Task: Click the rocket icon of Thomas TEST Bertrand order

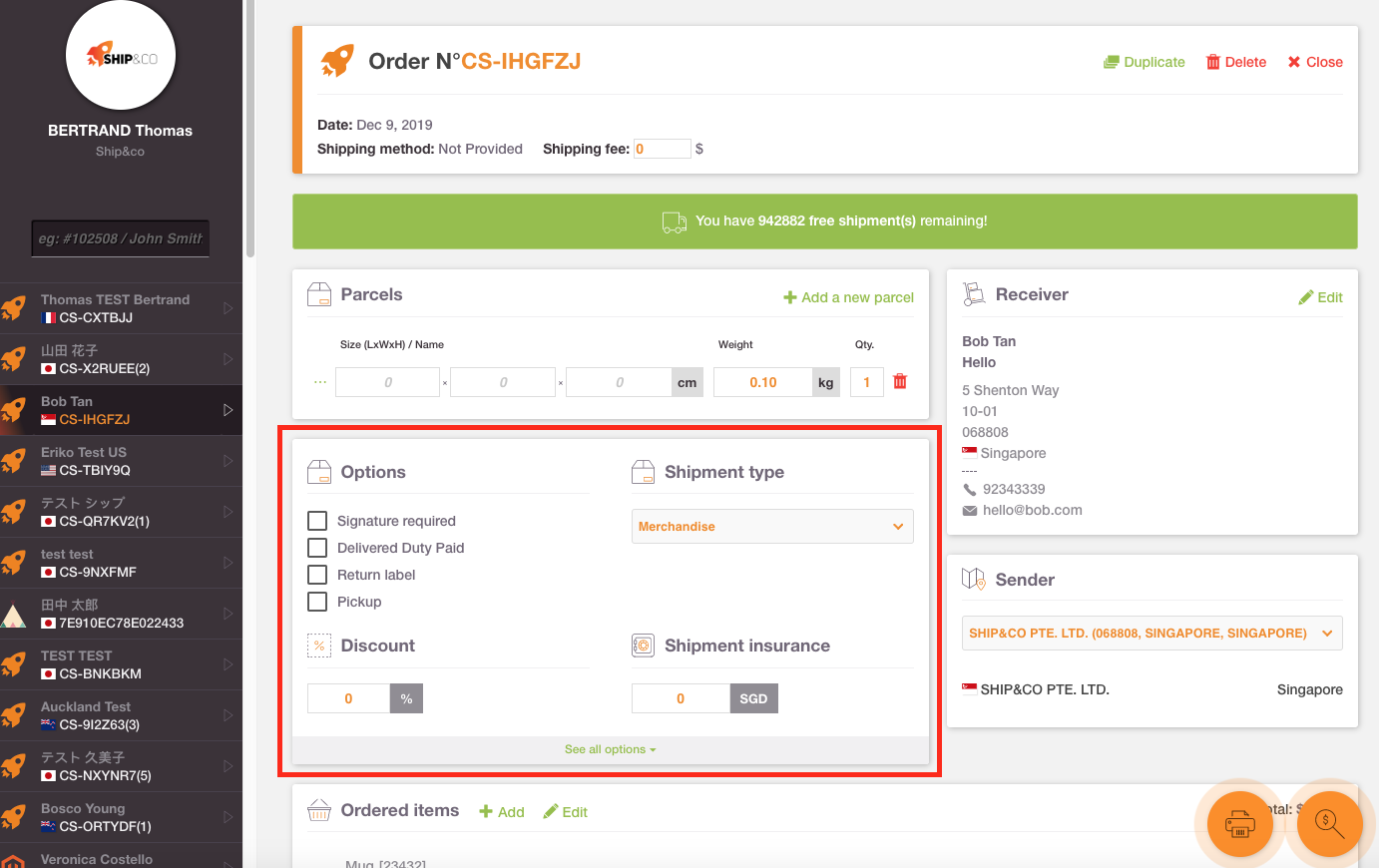Action: (x=14, y=308)
